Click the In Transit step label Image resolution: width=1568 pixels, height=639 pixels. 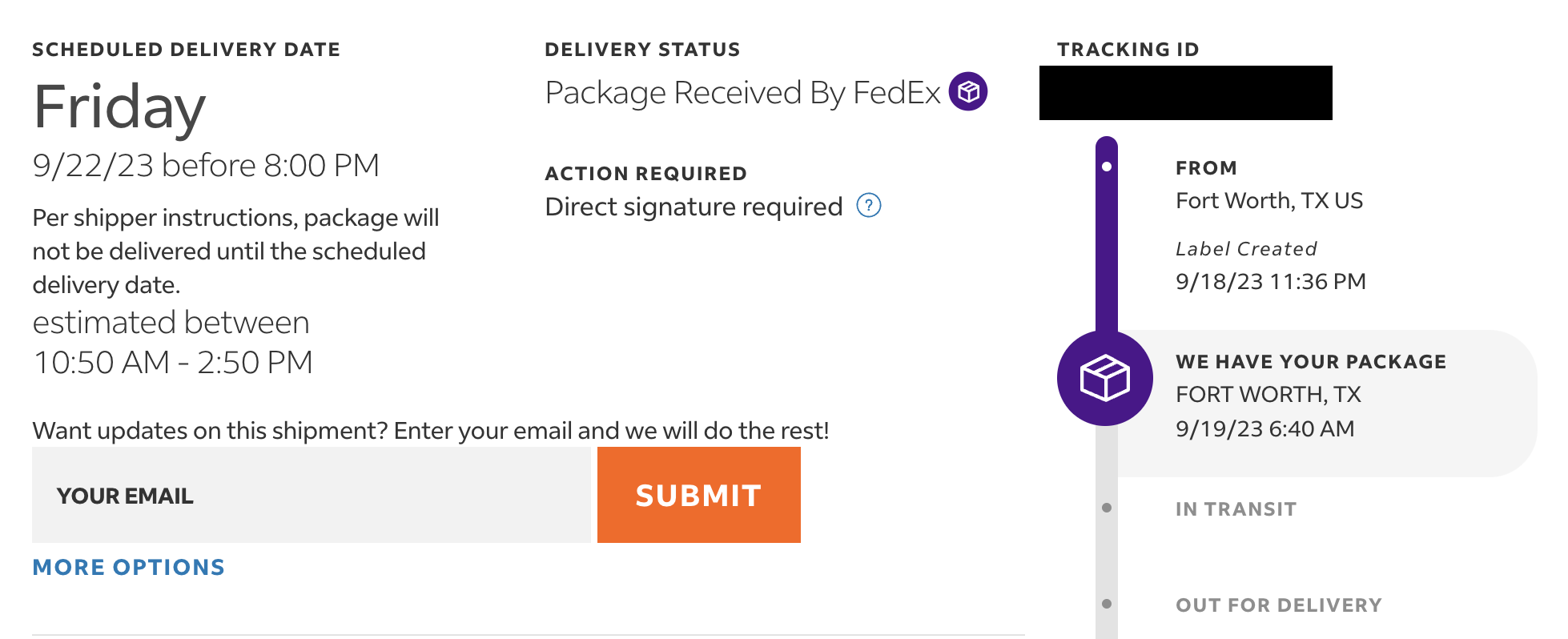click(x=1236, y=509)
